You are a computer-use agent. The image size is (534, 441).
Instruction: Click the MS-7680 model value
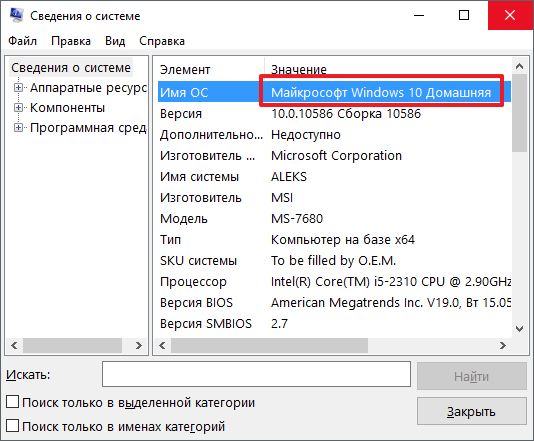297,219
